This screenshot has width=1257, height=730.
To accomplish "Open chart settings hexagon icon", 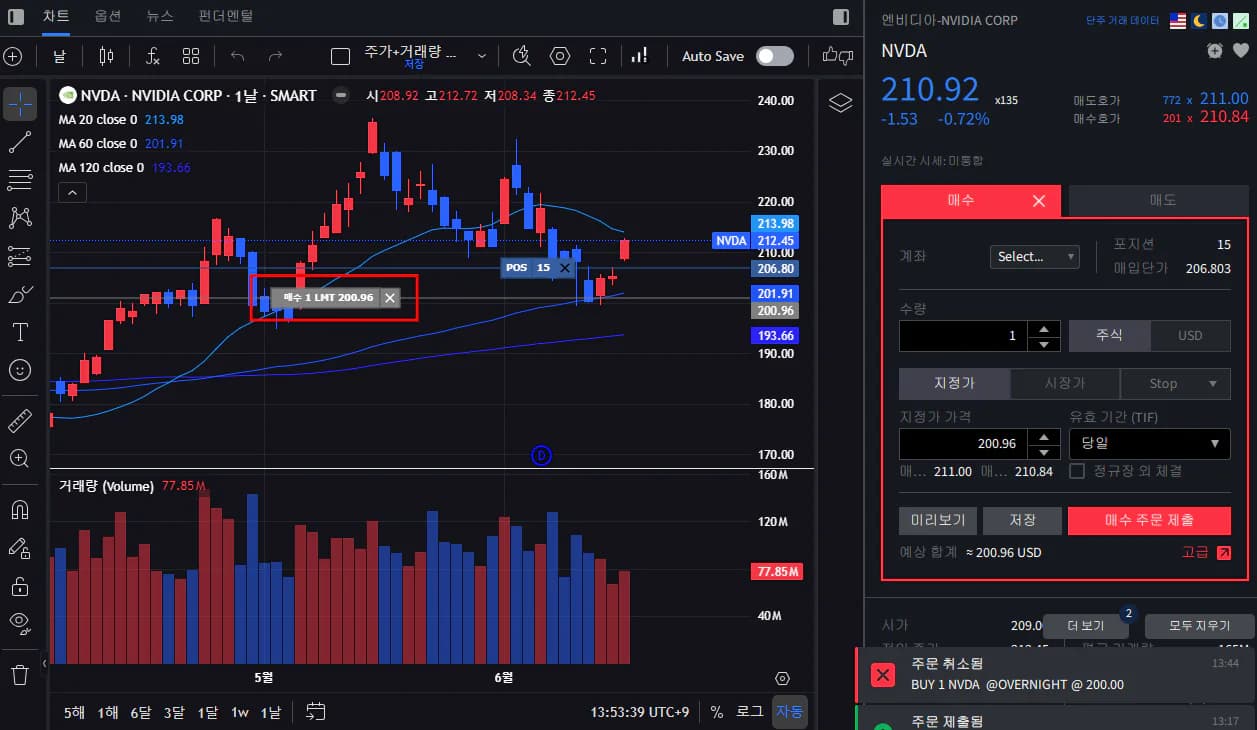I will [x=560, y=56].
